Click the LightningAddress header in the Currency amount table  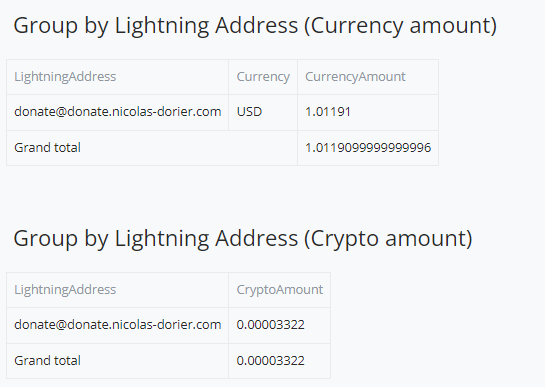[x=65, y=76]
